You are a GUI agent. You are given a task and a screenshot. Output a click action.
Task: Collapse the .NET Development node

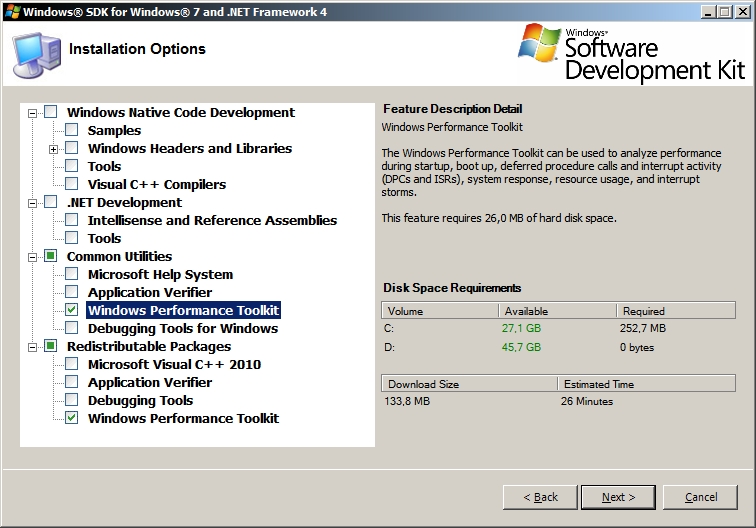tap(32, 203)
